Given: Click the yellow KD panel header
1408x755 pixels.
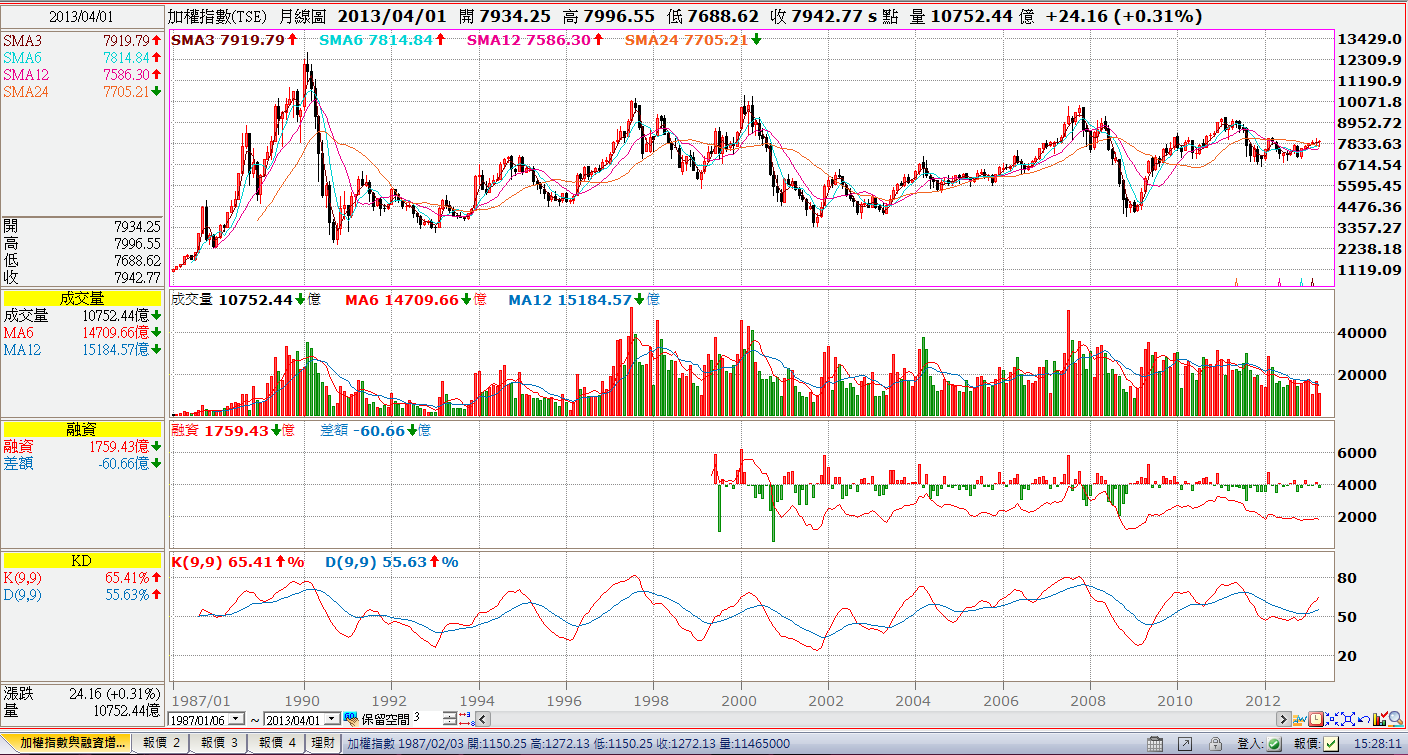Looking at the screenshot, I should (x=82, y=561).
